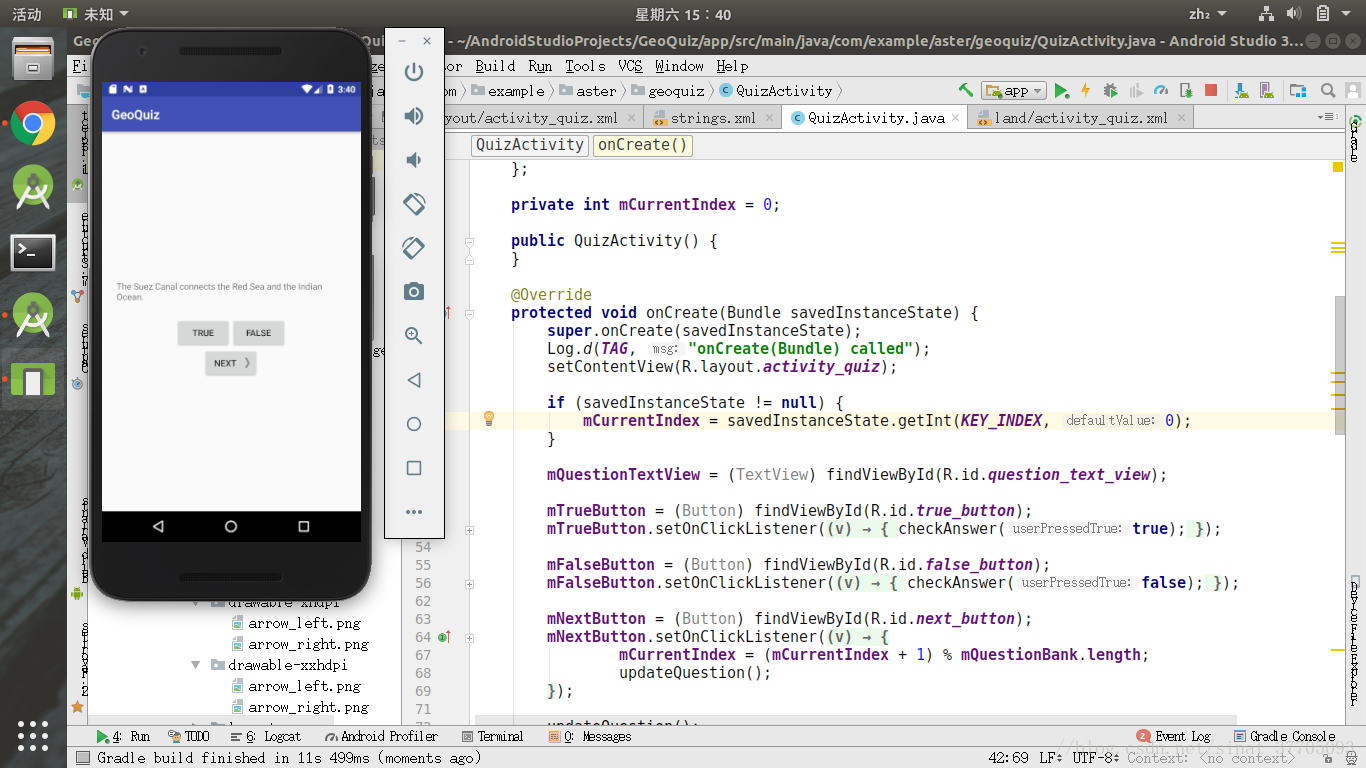Open the SDK Manager toolbar icon

coord(1242,90)
